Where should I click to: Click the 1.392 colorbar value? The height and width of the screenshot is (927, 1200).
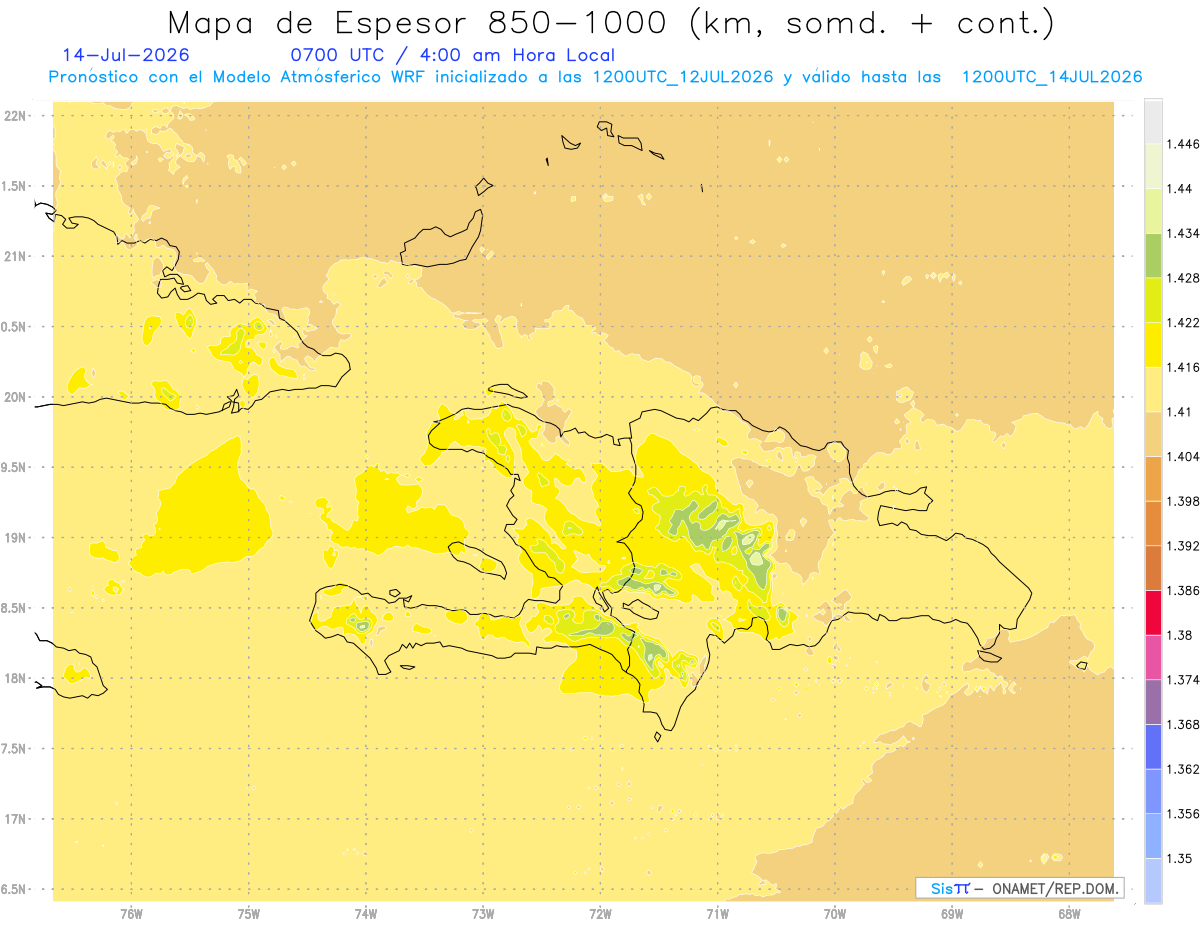(1184, 546)
